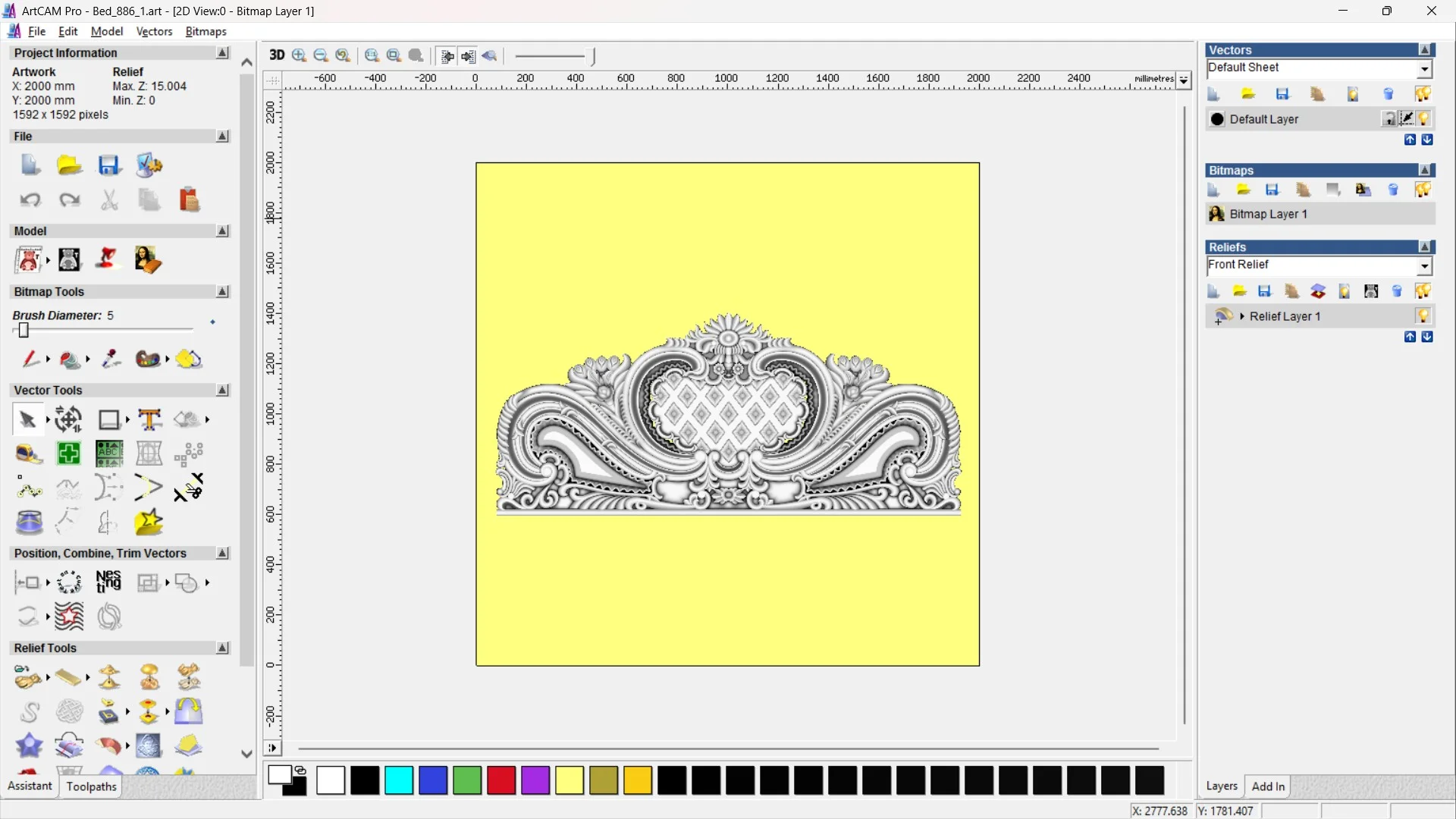Switch to the Toolpaths tab
The height and width of the screenshot is (819, 1456).
click(91, 786)
